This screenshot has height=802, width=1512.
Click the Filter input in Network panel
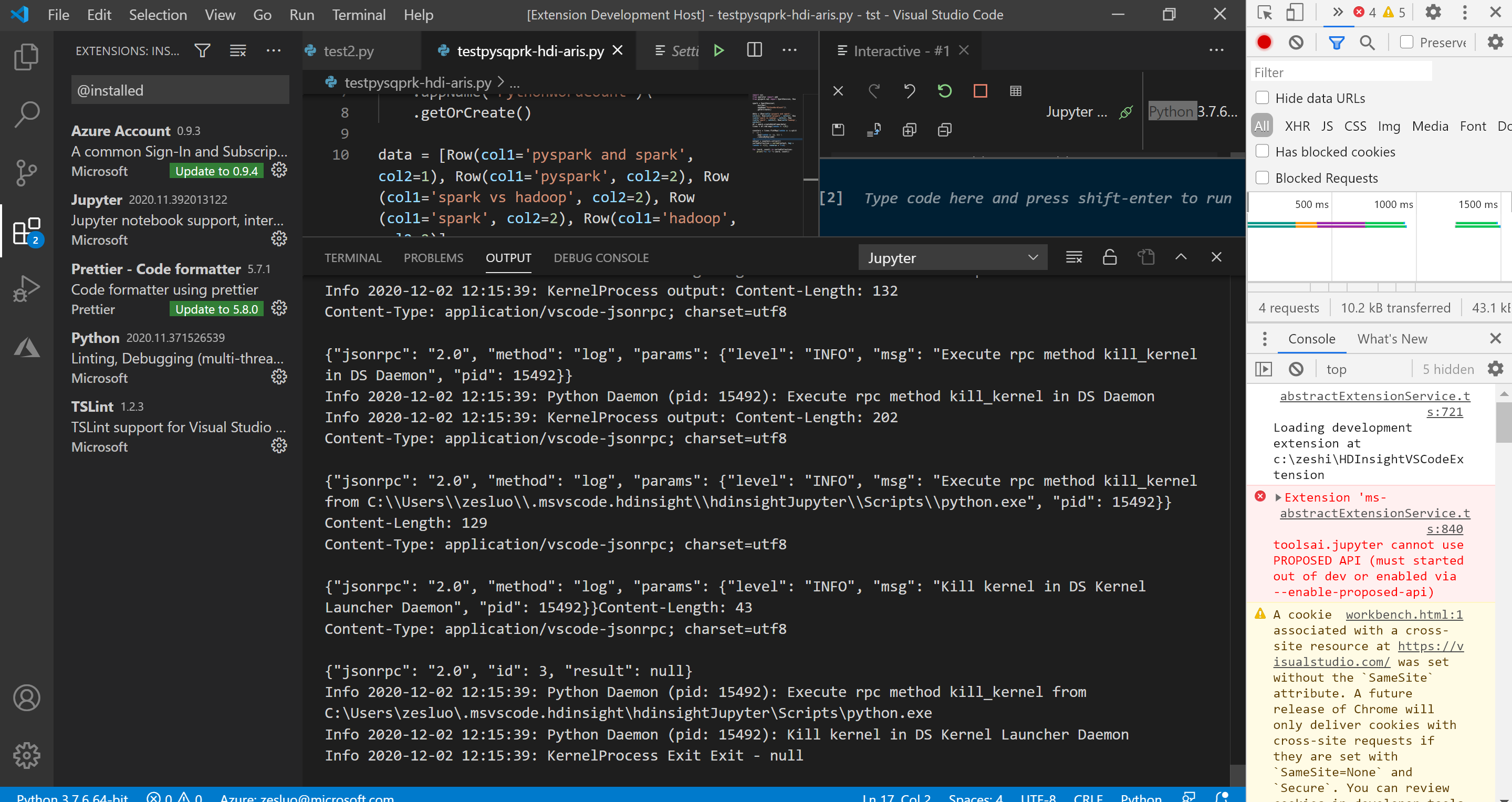click(1341, 71)
